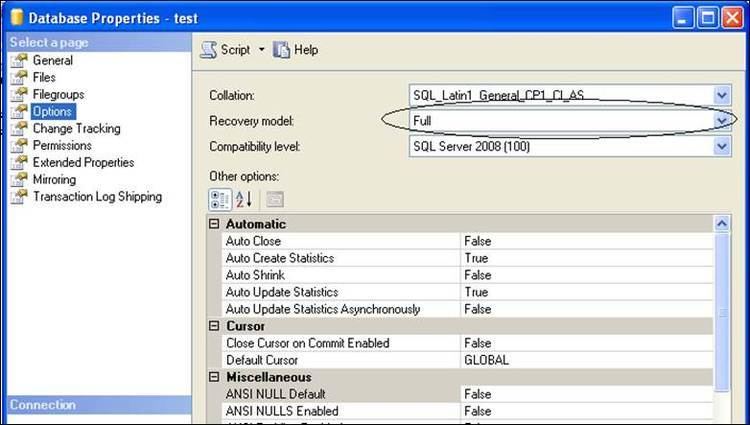This screenshot has width=750, height=425.
Task: Click the Mirroring page icon
Action: point(19,180)
